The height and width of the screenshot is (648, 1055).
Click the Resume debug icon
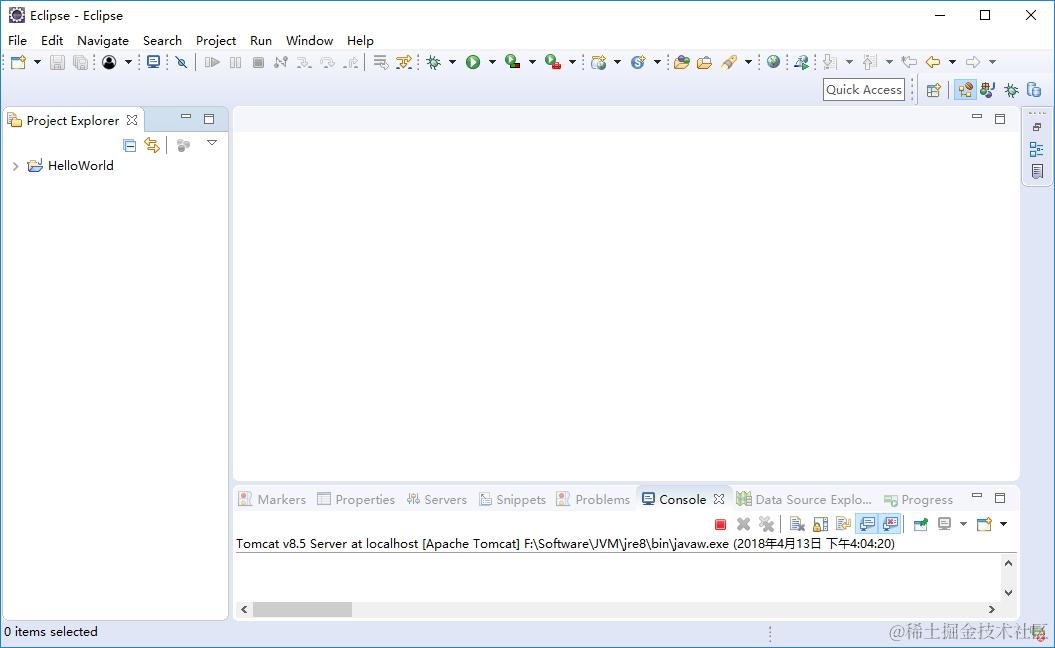213,63
